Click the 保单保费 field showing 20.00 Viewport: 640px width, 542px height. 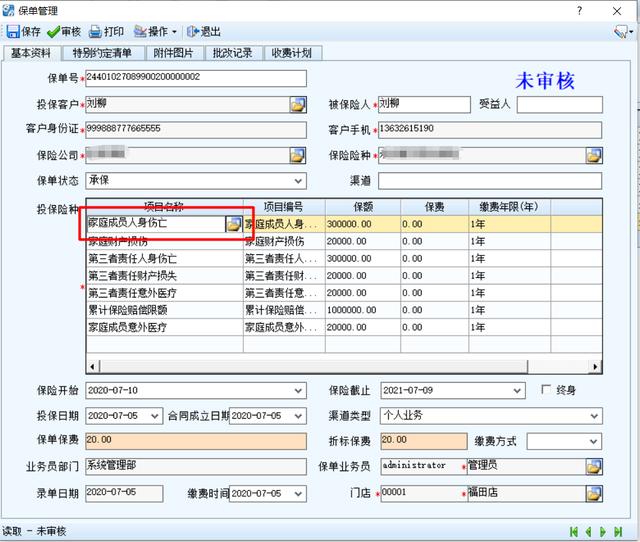point(196,441)
